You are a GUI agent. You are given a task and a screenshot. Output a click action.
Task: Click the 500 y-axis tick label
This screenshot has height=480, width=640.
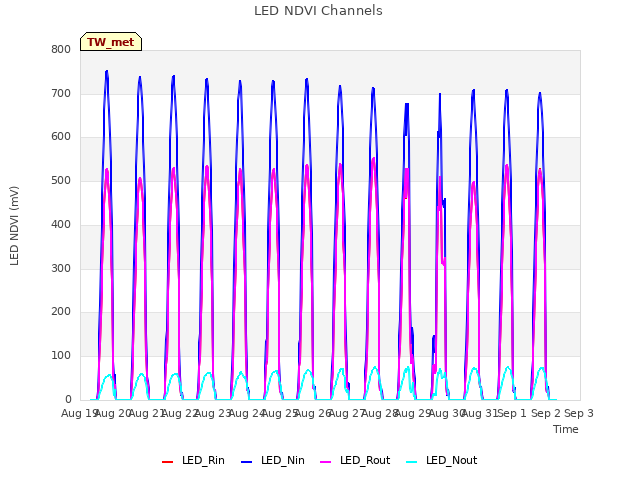[x=61, y=180]
